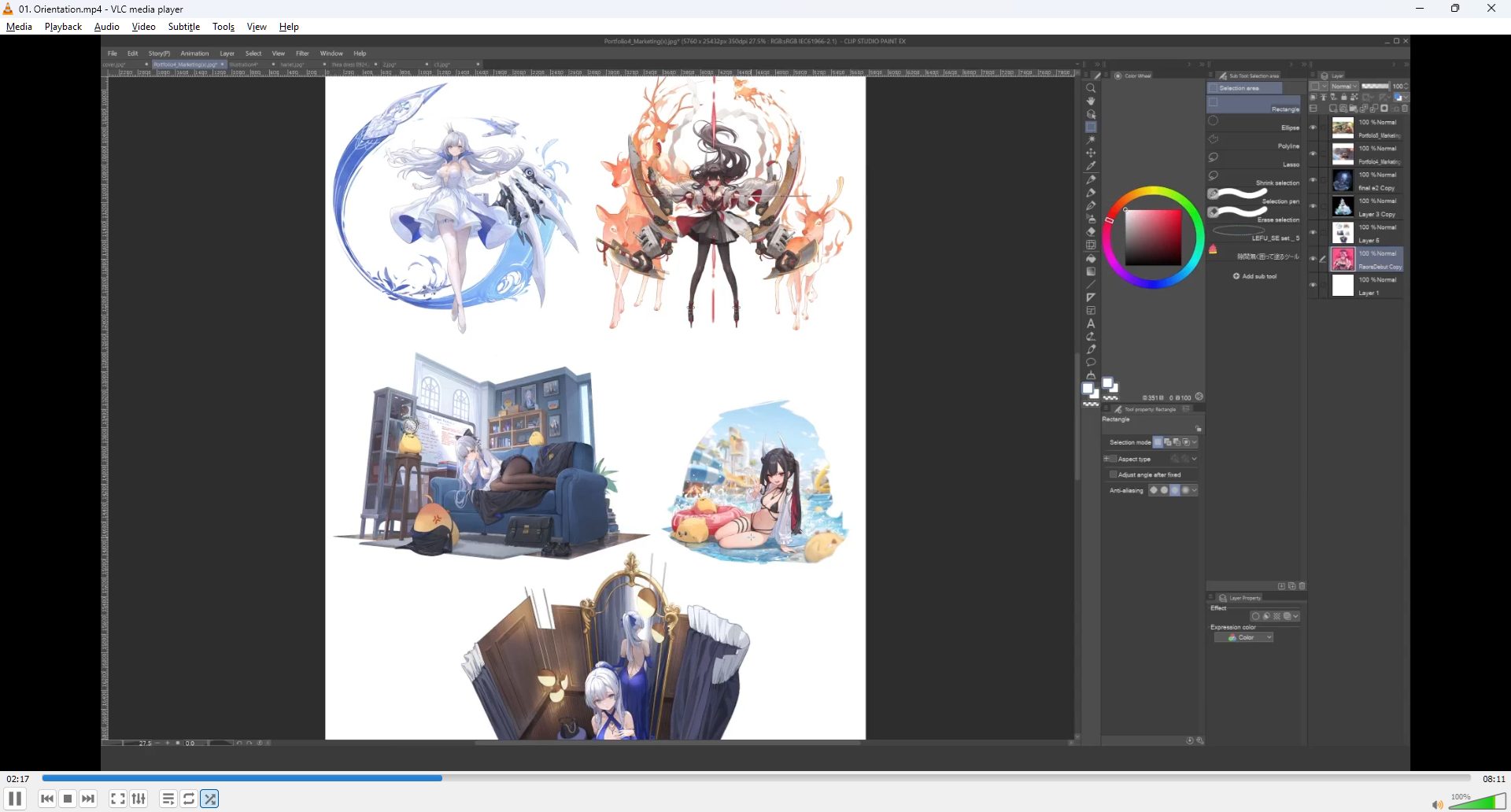Open the layer blending mode Normal dropdown

tap(1344, 87)
